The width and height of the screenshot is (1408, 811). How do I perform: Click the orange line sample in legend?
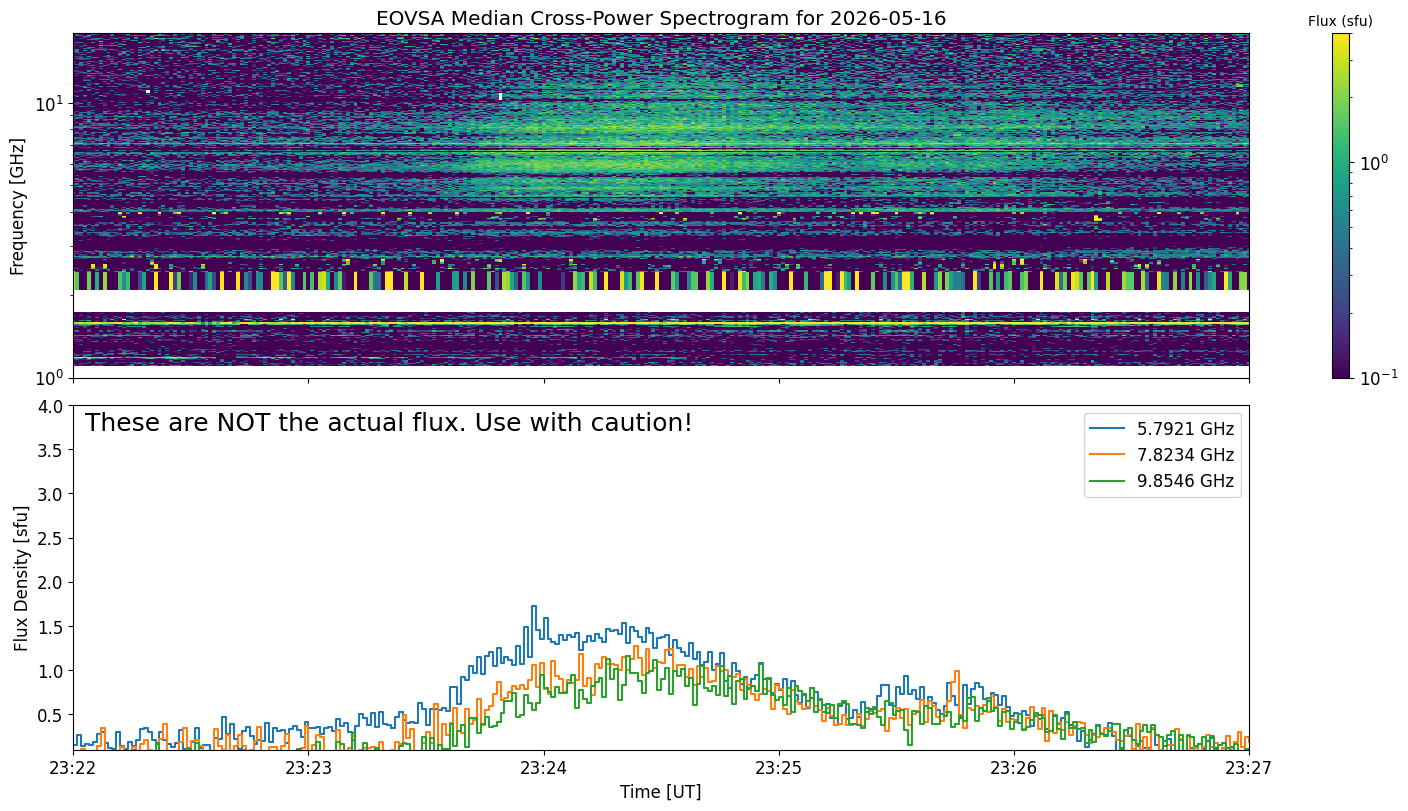1107,455
